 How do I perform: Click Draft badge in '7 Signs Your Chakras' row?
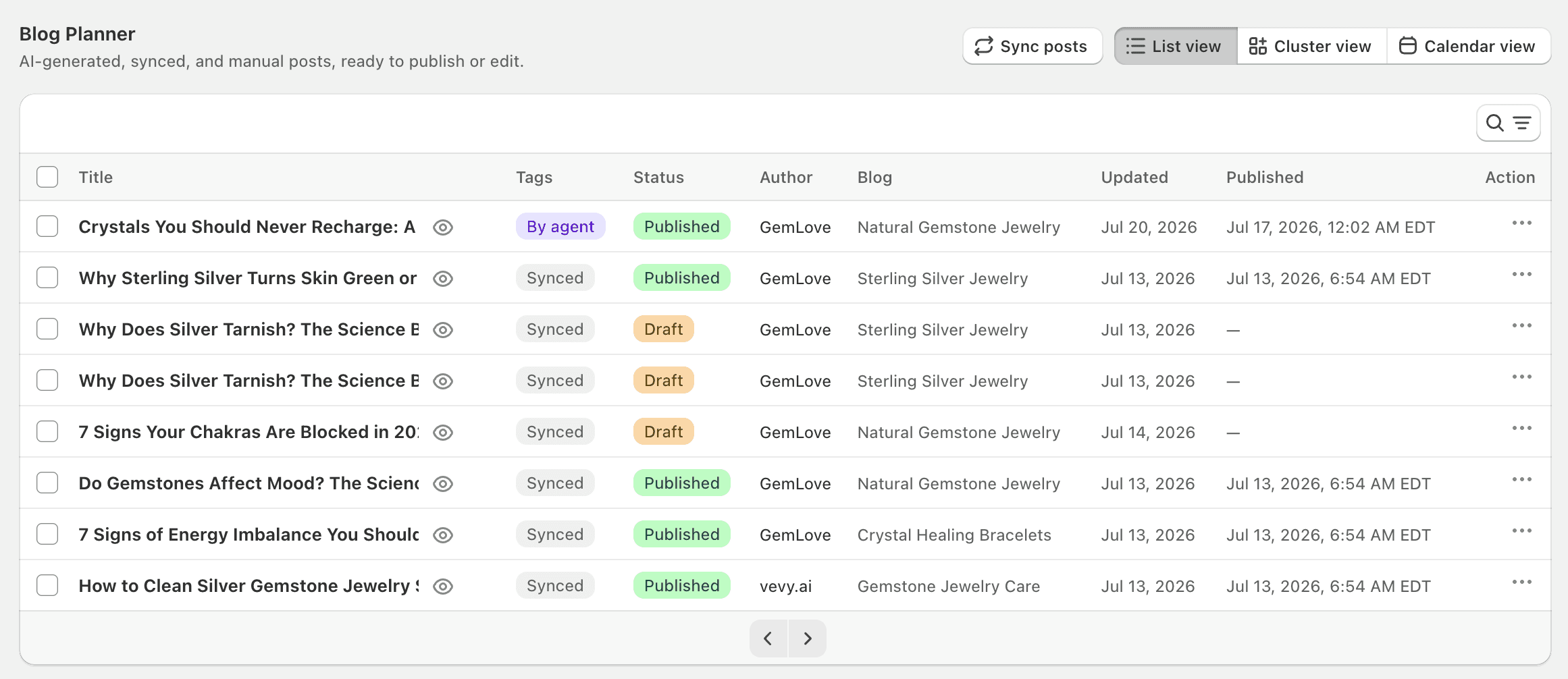coord(663,432)
